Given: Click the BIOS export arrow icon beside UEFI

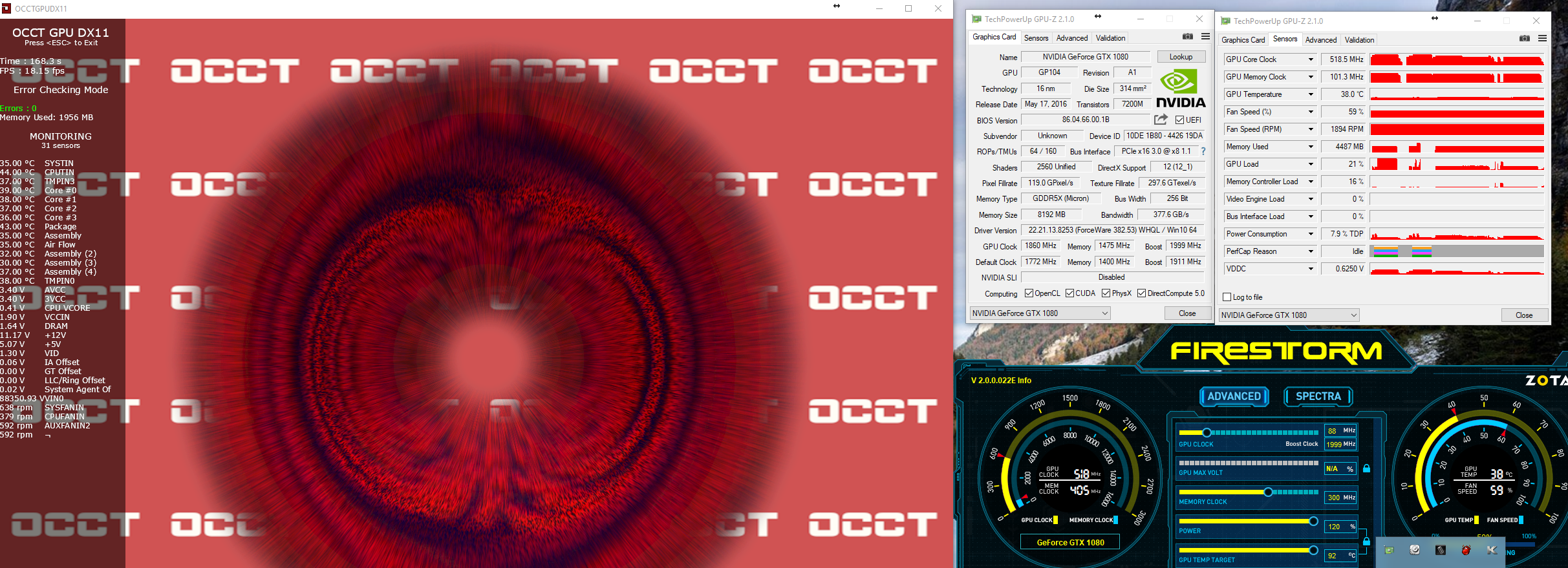Looking at the screenshot, I should tap(1161, 120).
